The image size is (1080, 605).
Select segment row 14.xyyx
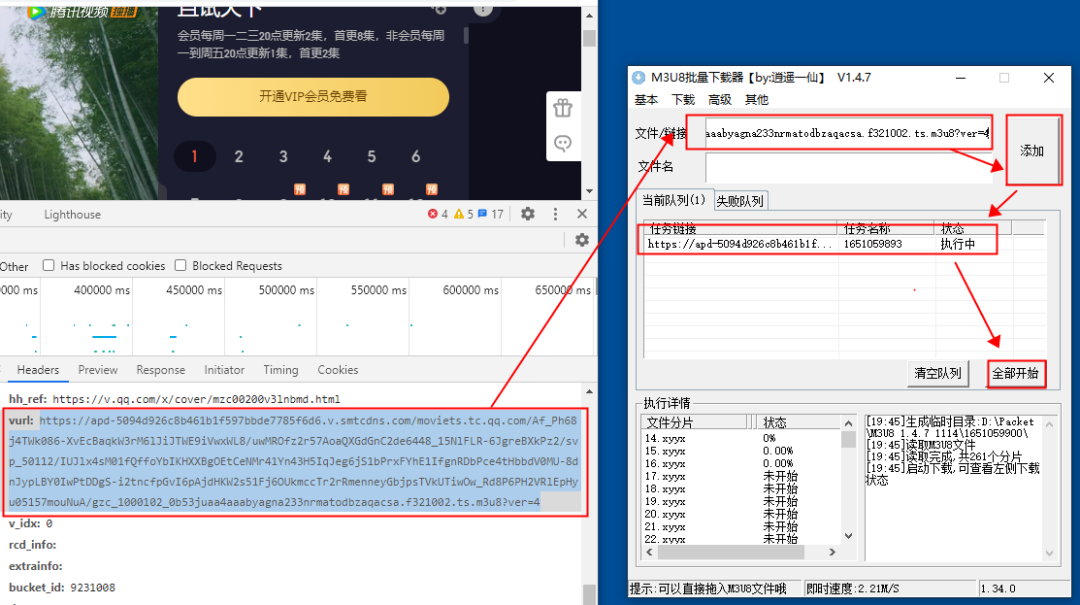point(740,438)
